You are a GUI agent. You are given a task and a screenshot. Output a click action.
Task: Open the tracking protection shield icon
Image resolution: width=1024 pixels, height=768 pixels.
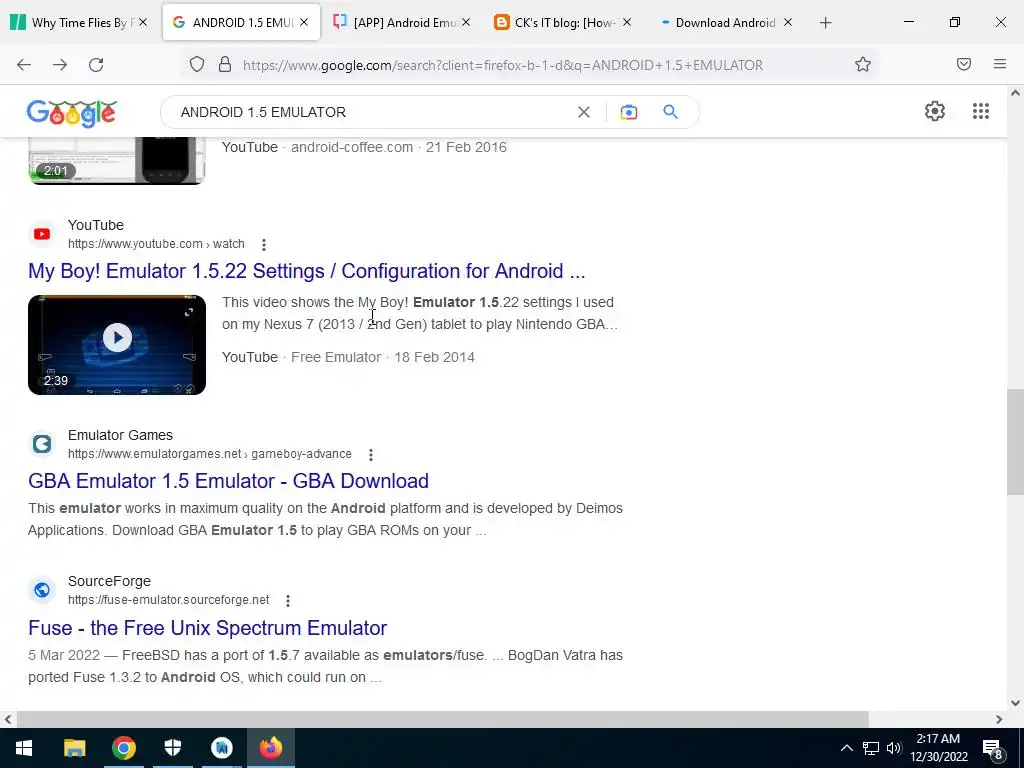point(197,65)
